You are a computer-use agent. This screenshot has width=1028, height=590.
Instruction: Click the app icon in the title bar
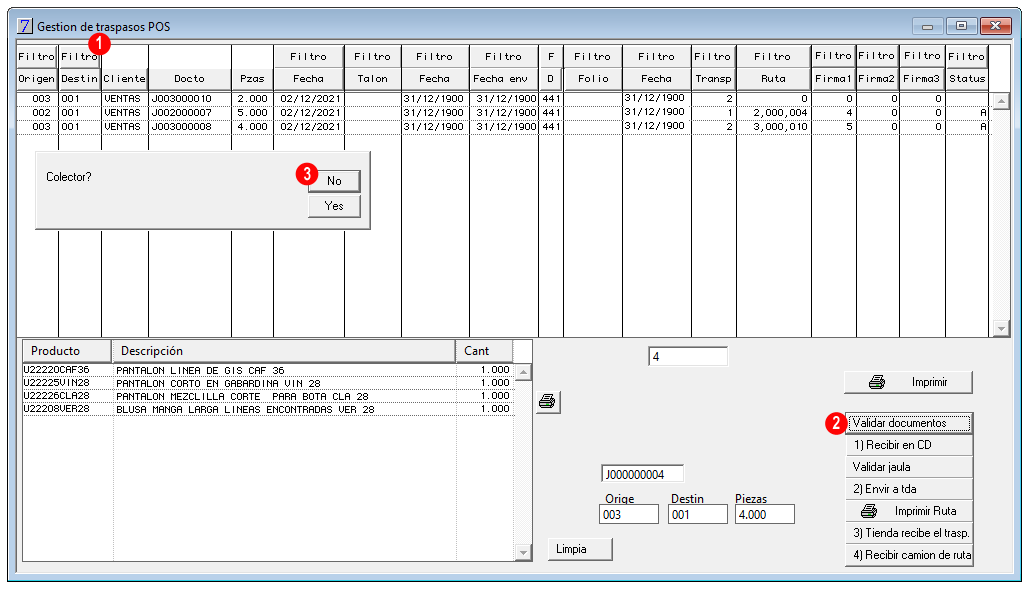25,26
